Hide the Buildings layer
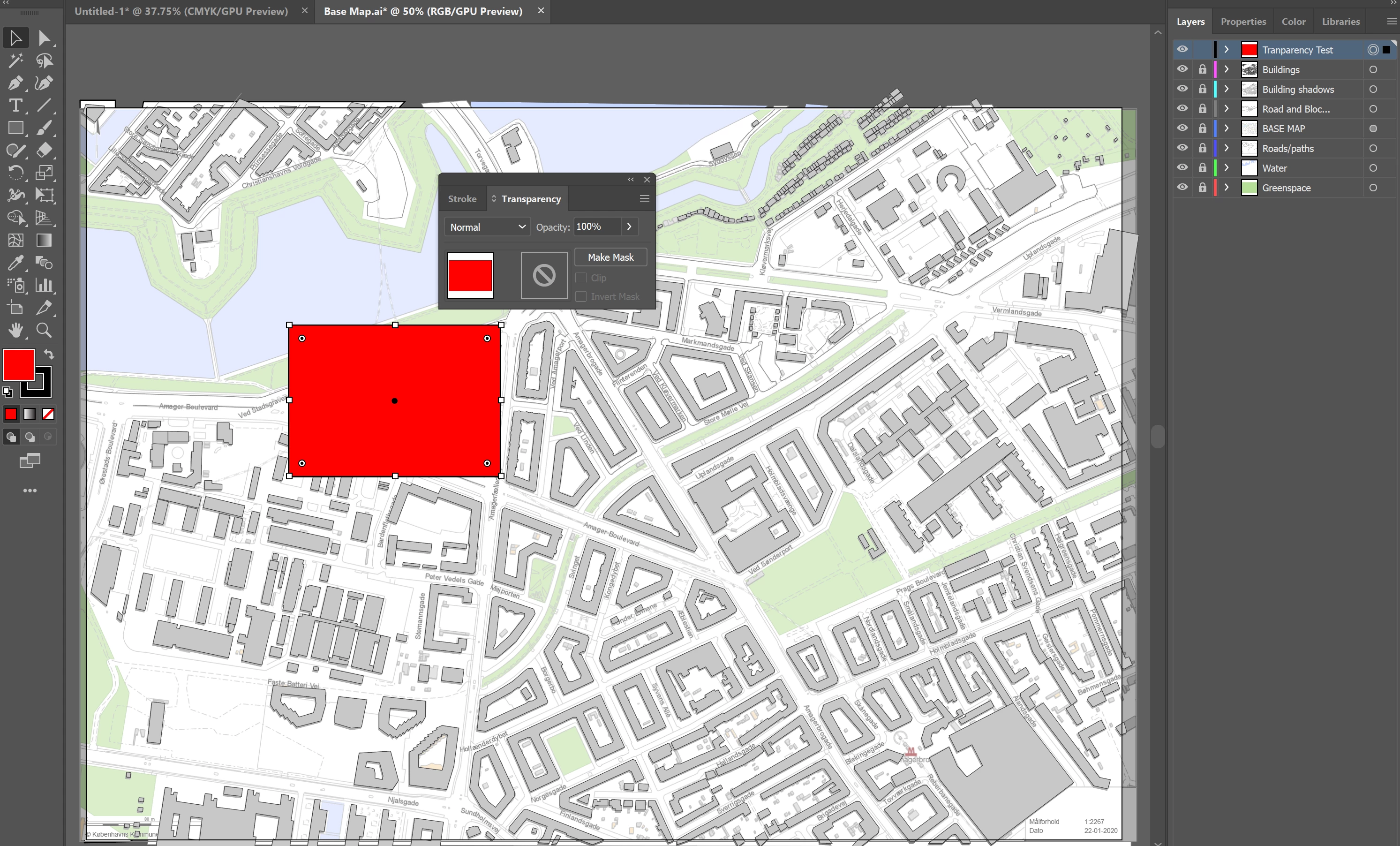This screenshot has height=846, width=1400. pyautogui.click(x=1182, y=69)
